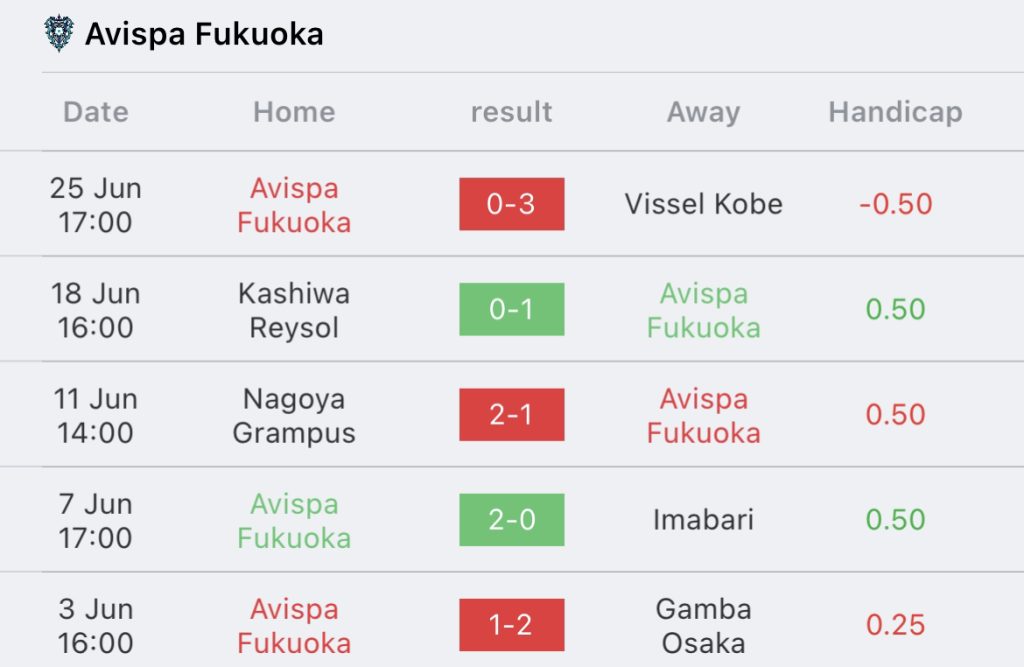Click the Avispa Fukuoka team crest icon
Viewport: 1024px width, 667px height.
59,33
